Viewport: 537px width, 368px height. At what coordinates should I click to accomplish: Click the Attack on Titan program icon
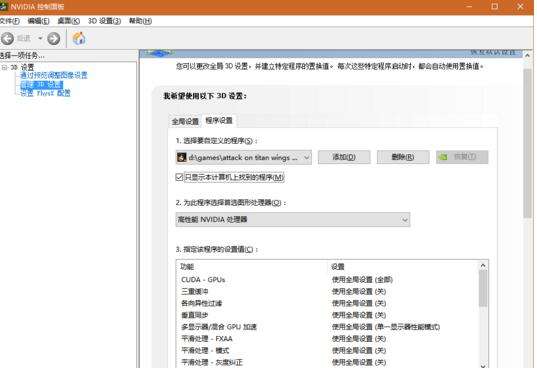(x=182, y=157)
